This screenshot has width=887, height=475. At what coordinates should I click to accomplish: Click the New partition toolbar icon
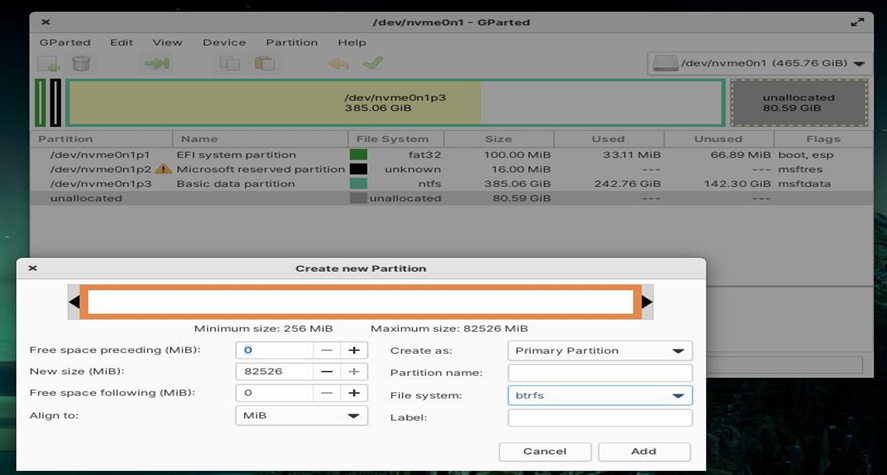tap(48, 63)
